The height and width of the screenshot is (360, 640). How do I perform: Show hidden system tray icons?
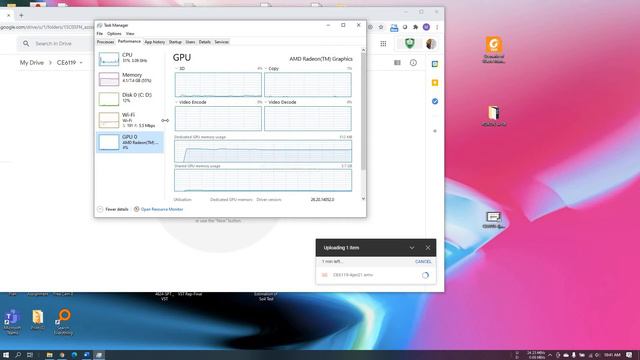(550, 355)
